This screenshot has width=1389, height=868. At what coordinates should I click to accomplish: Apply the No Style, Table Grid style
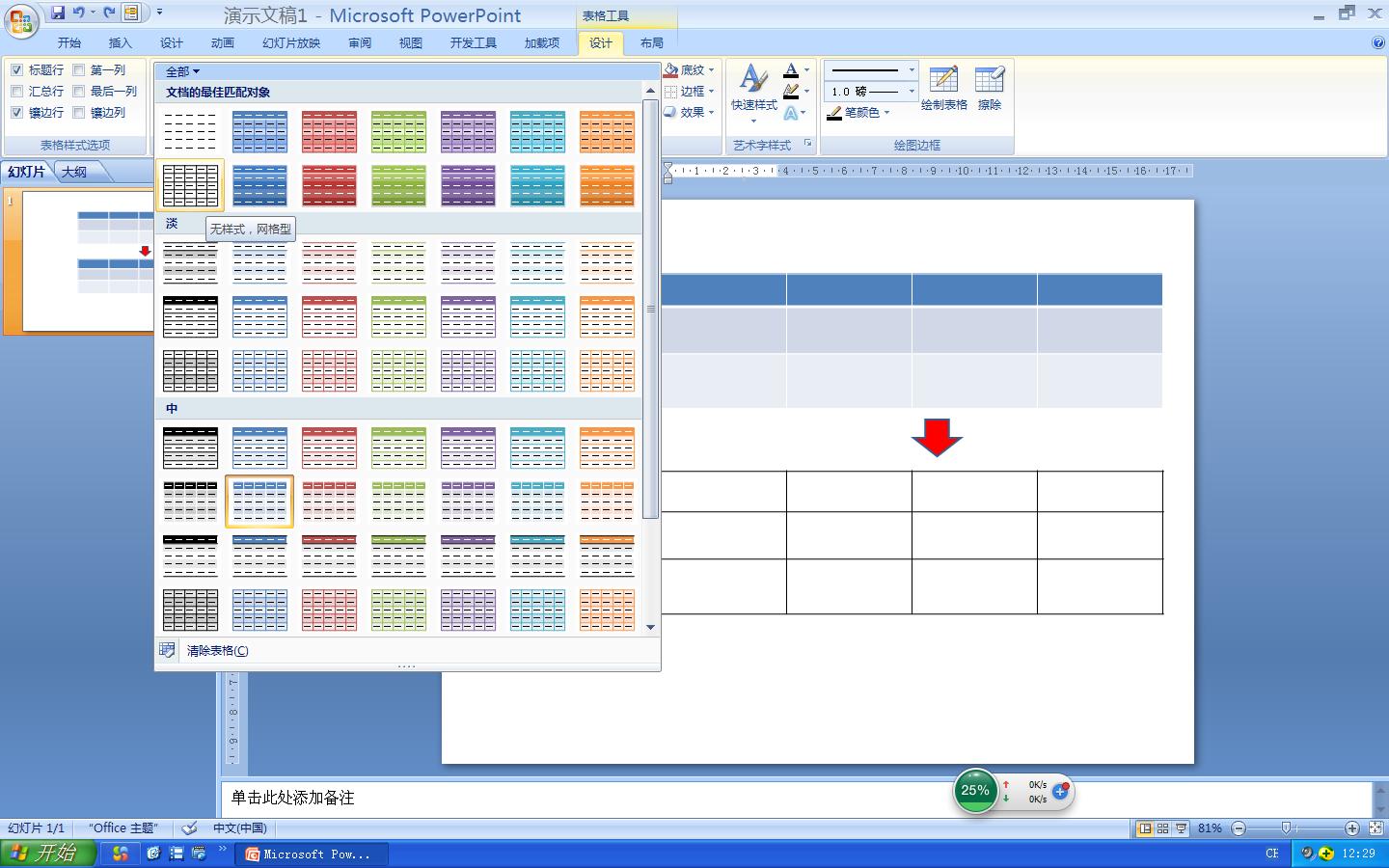point(190,185)
